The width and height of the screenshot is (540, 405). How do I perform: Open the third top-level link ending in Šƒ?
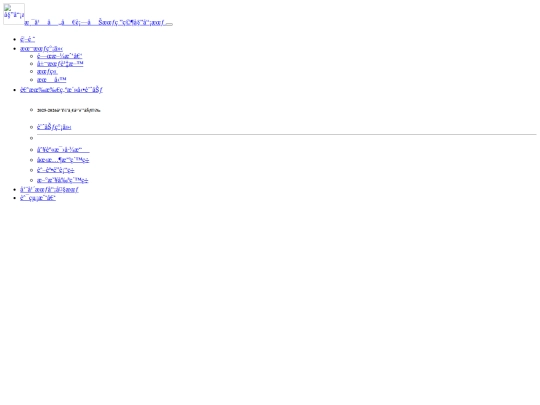point(61,90)
